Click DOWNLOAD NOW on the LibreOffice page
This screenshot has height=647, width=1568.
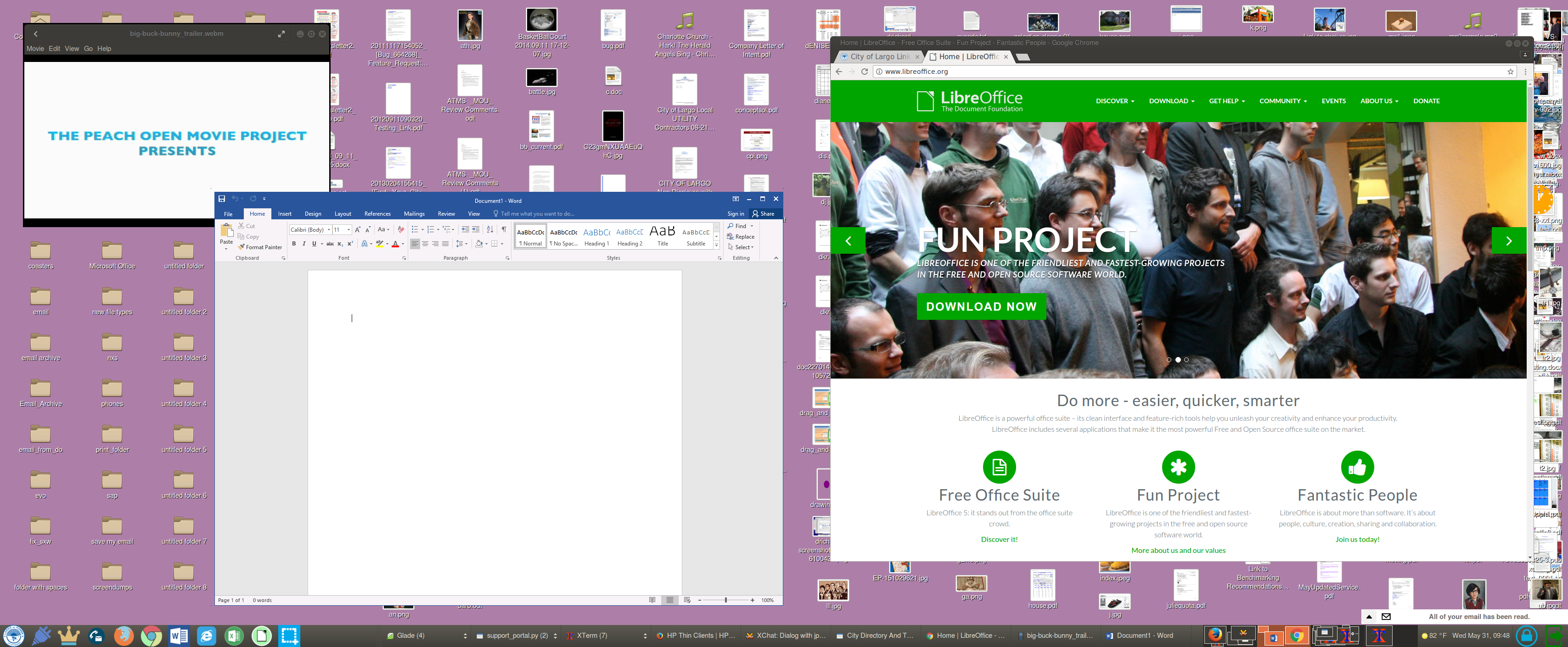pos(981,307)
